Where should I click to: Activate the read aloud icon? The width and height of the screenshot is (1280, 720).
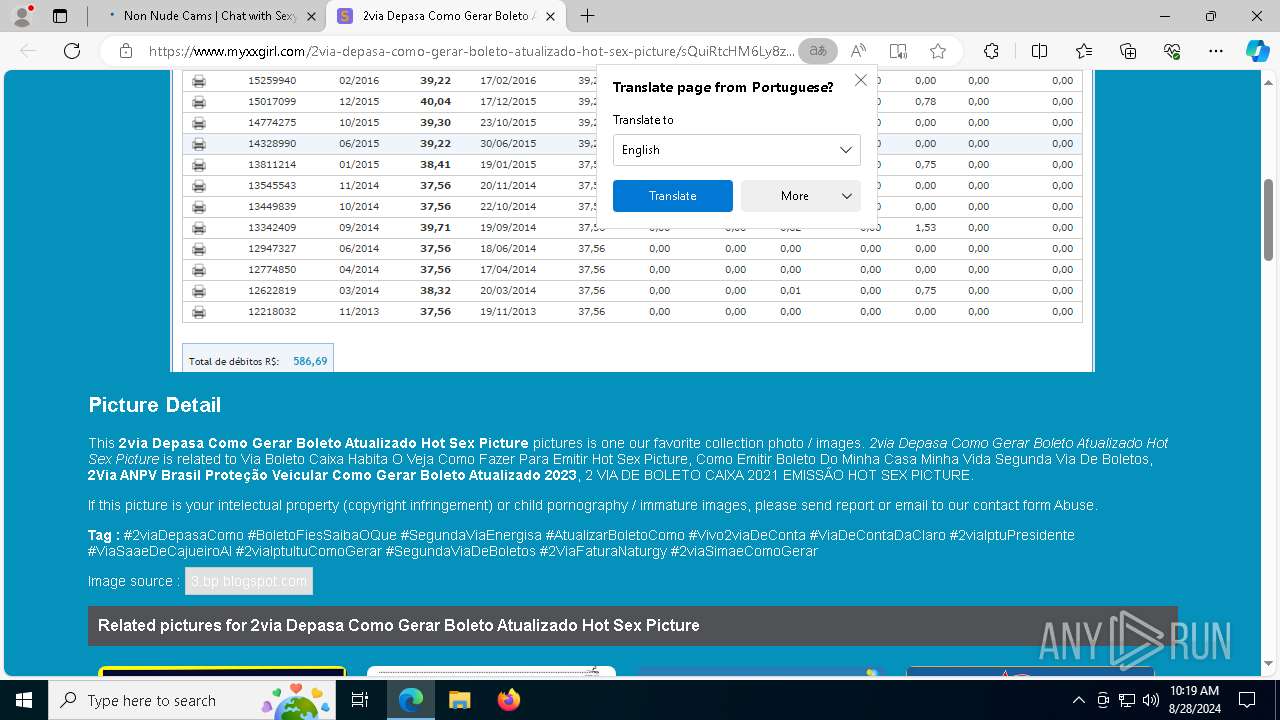click(858, 51)
